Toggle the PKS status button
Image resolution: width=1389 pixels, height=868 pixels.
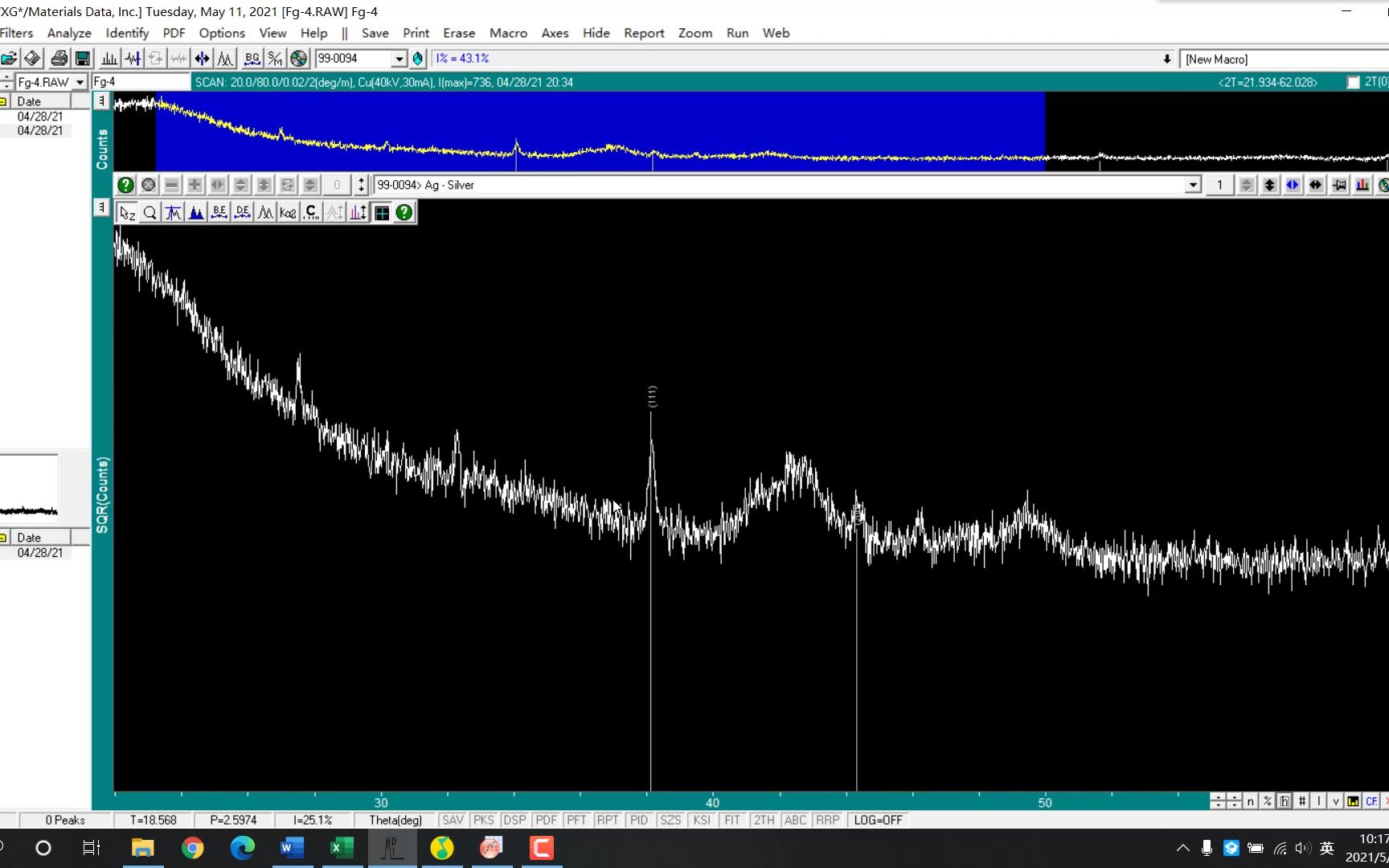pos(484,820)
